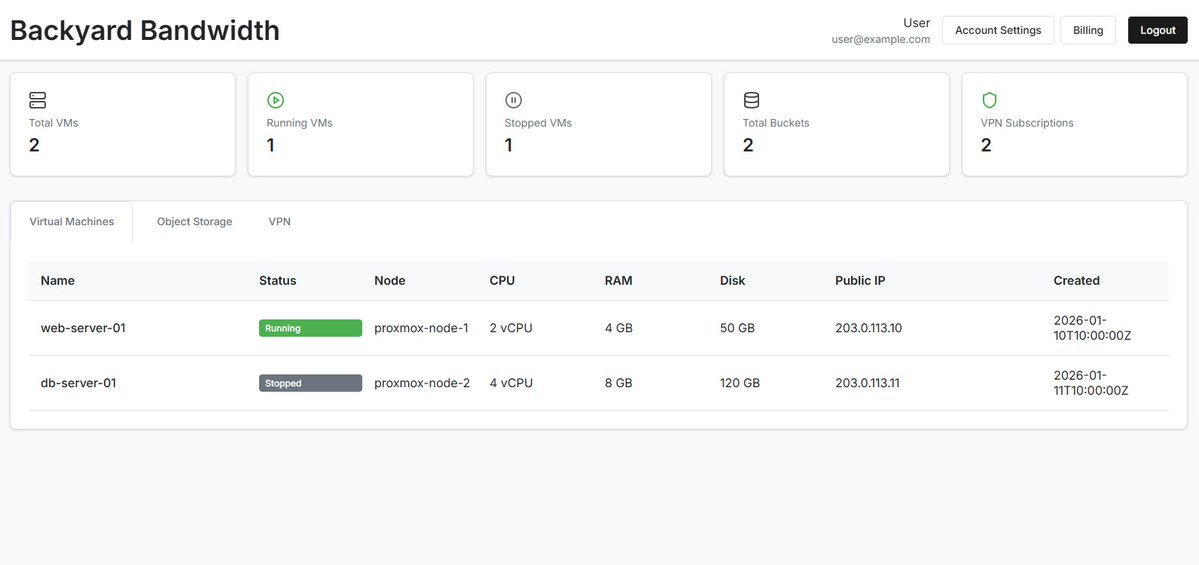Click the Stopped VMs label
This screenshot has height=565, width=1199.
[x=538, y=123]
